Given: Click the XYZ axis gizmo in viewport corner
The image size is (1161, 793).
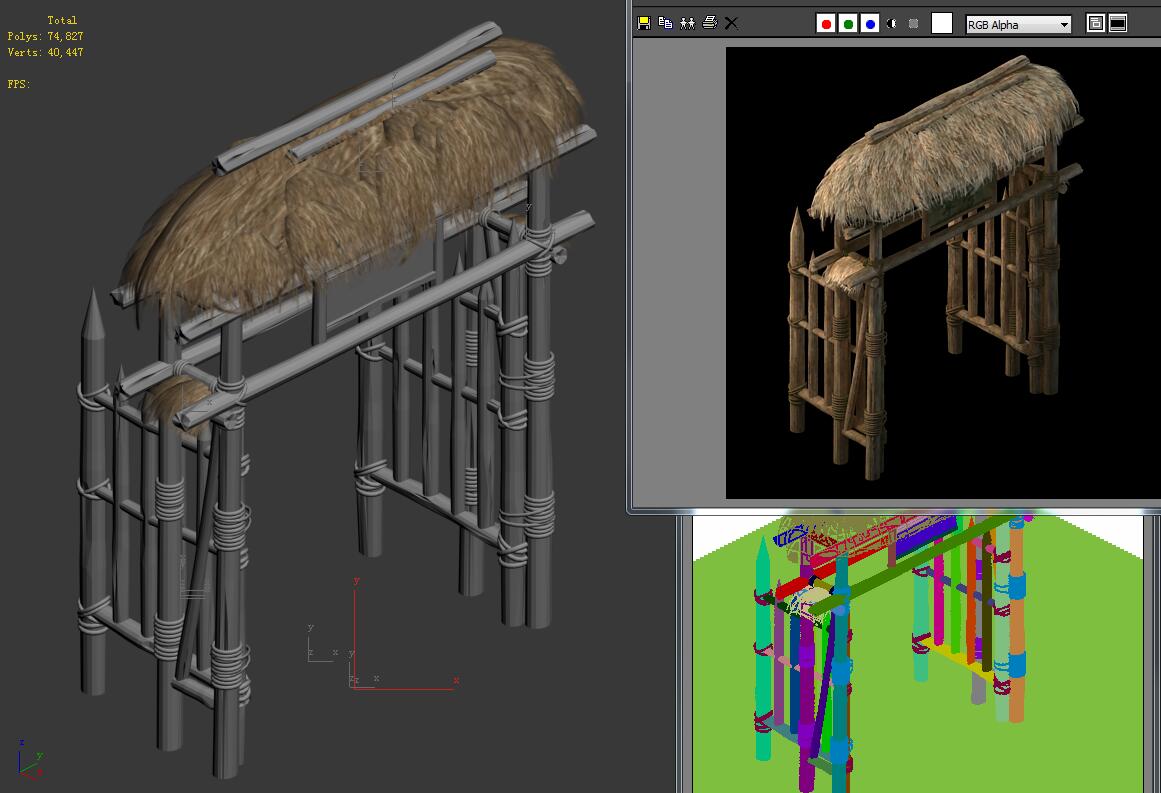Looking at the screenshot, I should pyautogui.click(x=28, y=758).
